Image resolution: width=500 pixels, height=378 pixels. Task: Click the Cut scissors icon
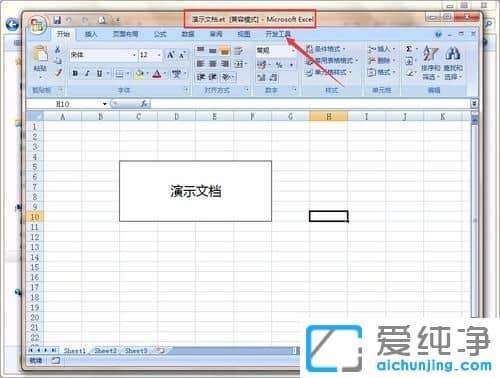(58, 50)
